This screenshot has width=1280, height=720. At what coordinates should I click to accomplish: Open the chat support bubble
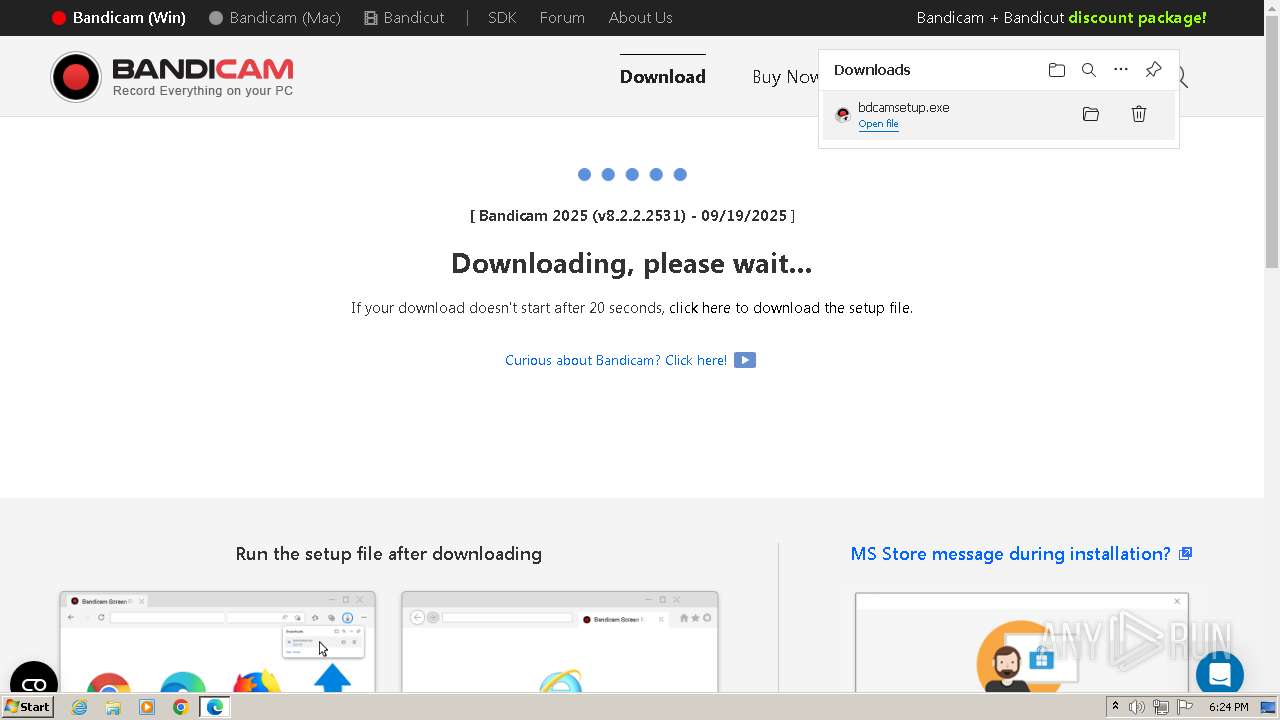(x=1219, y=675)
